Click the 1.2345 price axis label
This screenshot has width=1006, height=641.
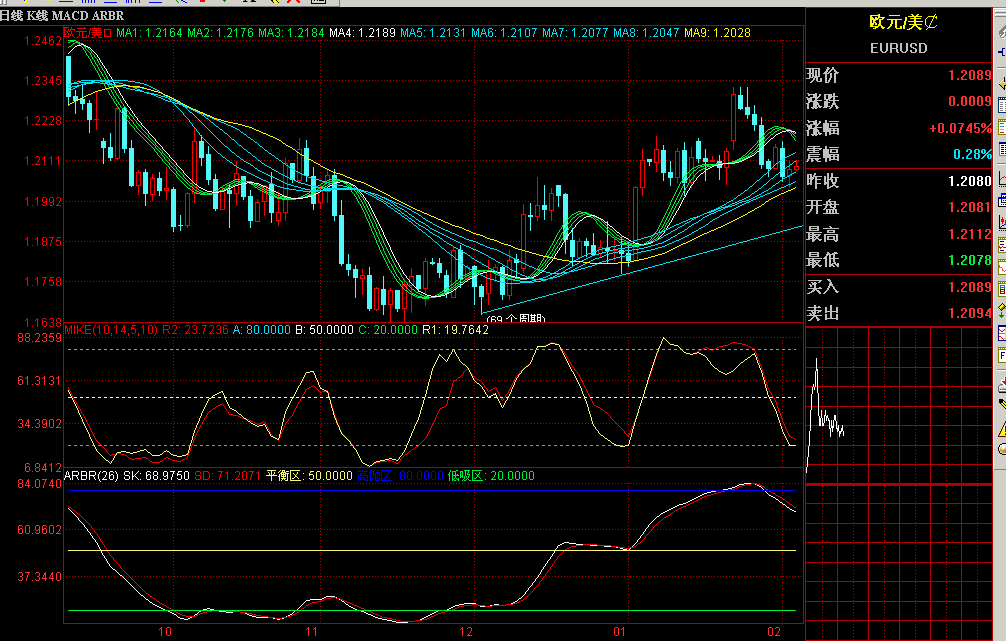coord(43,81)
